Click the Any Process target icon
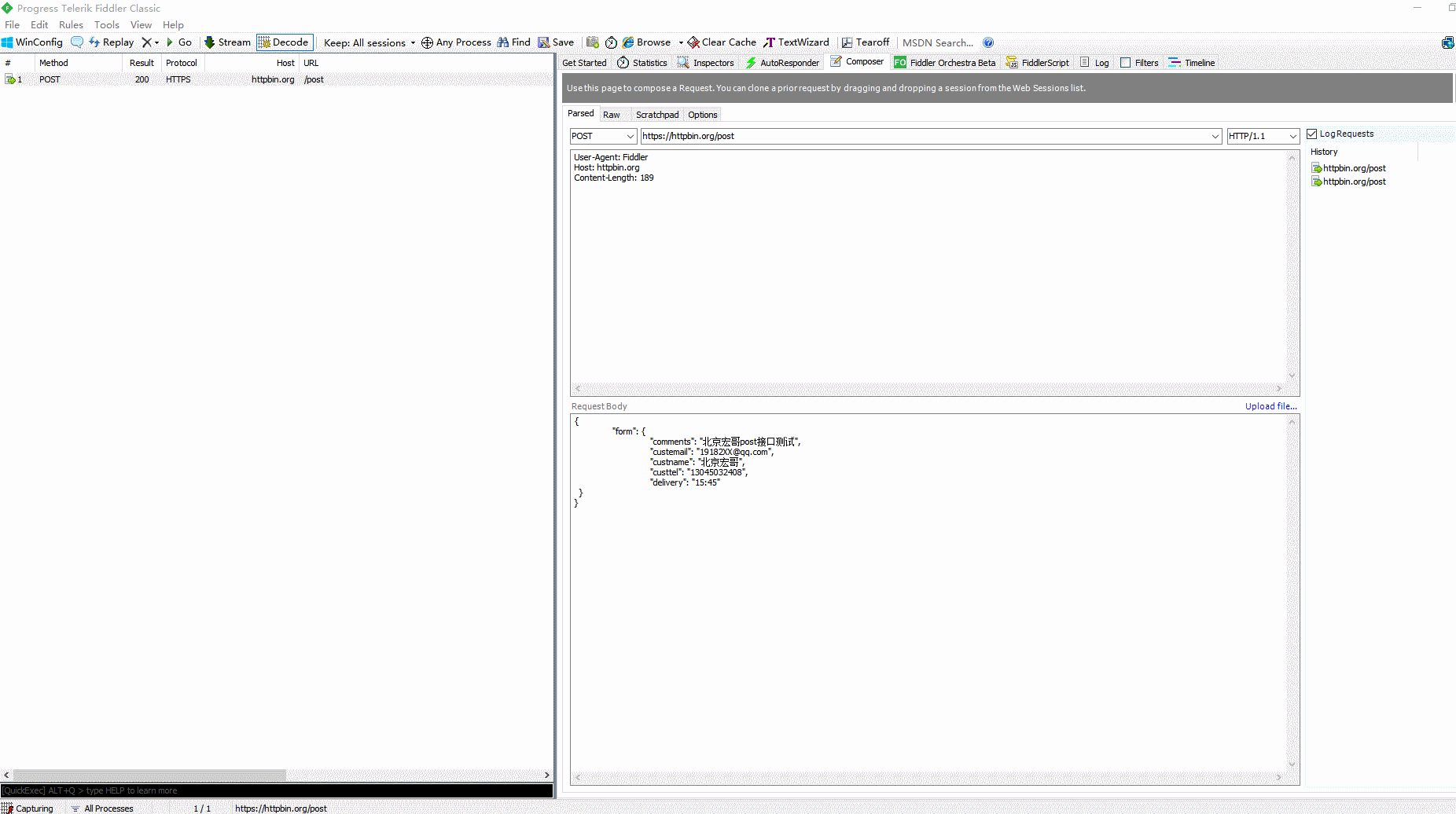 click(427, 42)
